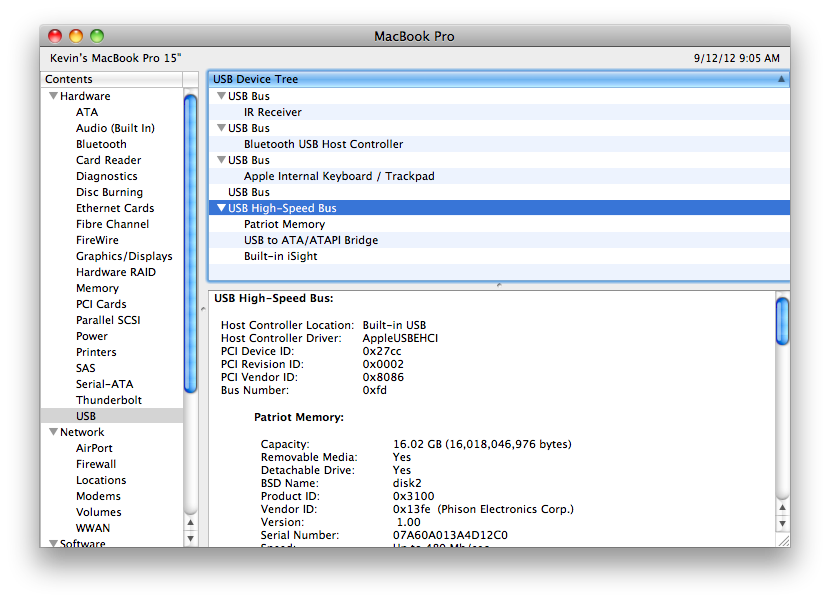Collapse USB Bus above Bluetooth USB Host Controller
This screenshot has width=830, height=602.
click(x=221, y=128)
